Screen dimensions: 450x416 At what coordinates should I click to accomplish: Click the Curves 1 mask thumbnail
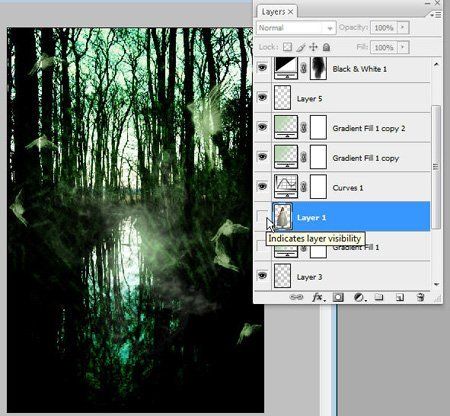318,186
